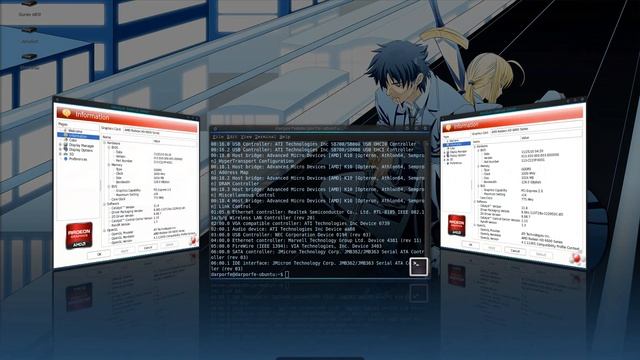Click Cancel button in the right window
Image resolution: width=640 pixels, height=360 pixels.
pos(515,251)
